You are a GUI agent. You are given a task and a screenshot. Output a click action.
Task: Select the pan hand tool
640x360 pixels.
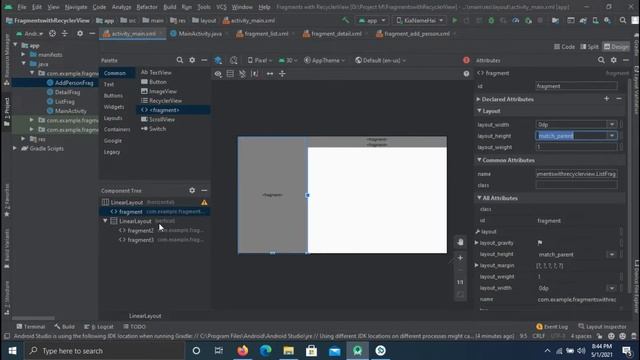point(460,242)
